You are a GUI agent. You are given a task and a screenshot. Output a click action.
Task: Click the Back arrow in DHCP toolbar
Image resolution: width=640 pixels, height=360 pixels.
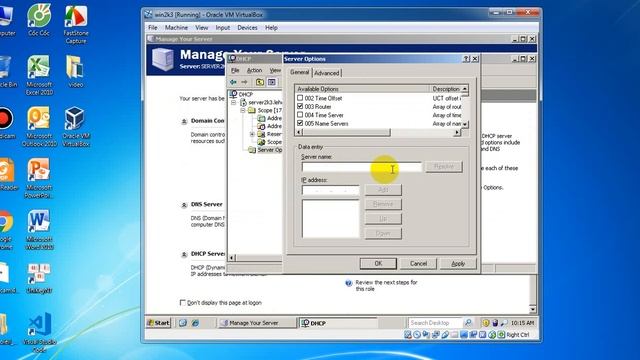(x=233, y=82)
